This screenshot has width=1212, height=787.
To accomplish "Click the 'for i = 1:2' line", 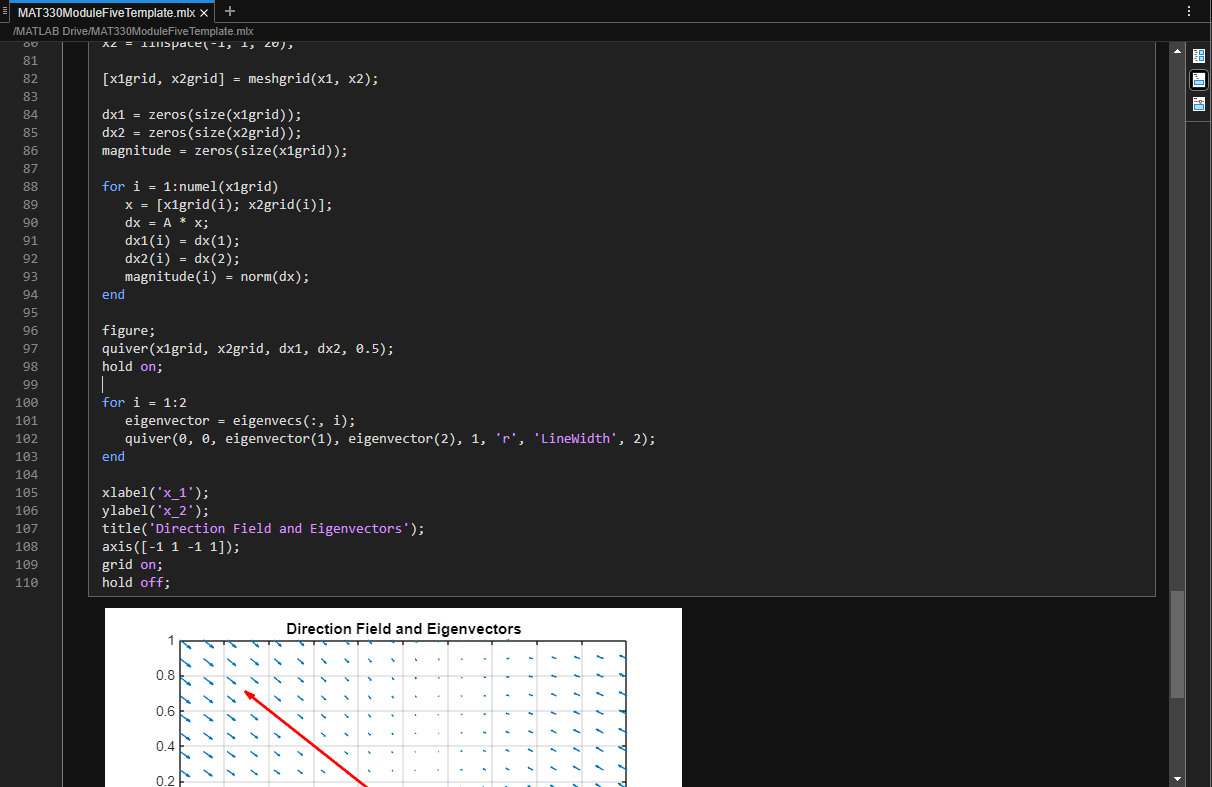I will click(x=144, y=403).
